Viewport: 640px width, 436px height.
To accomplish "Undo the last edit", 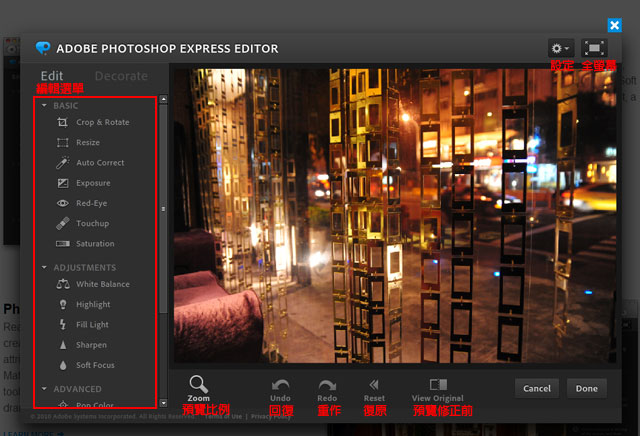I will 280,385.
